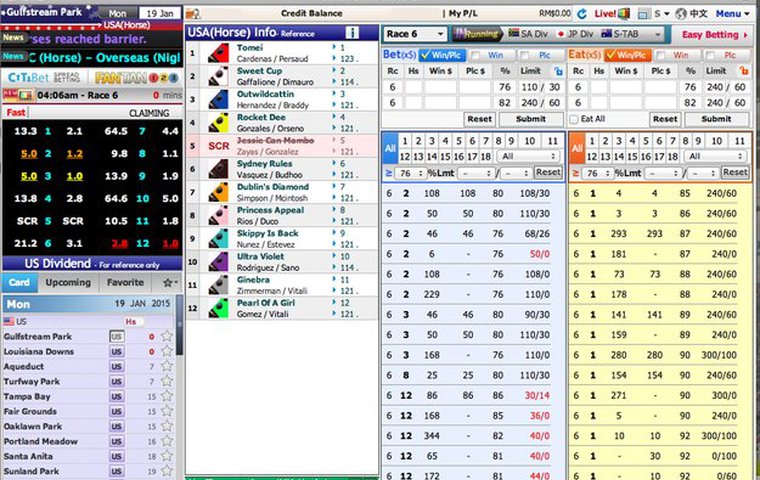
Task: Click Dublin's Diamond jockey silk icon
Action: (x=219, y=192)
